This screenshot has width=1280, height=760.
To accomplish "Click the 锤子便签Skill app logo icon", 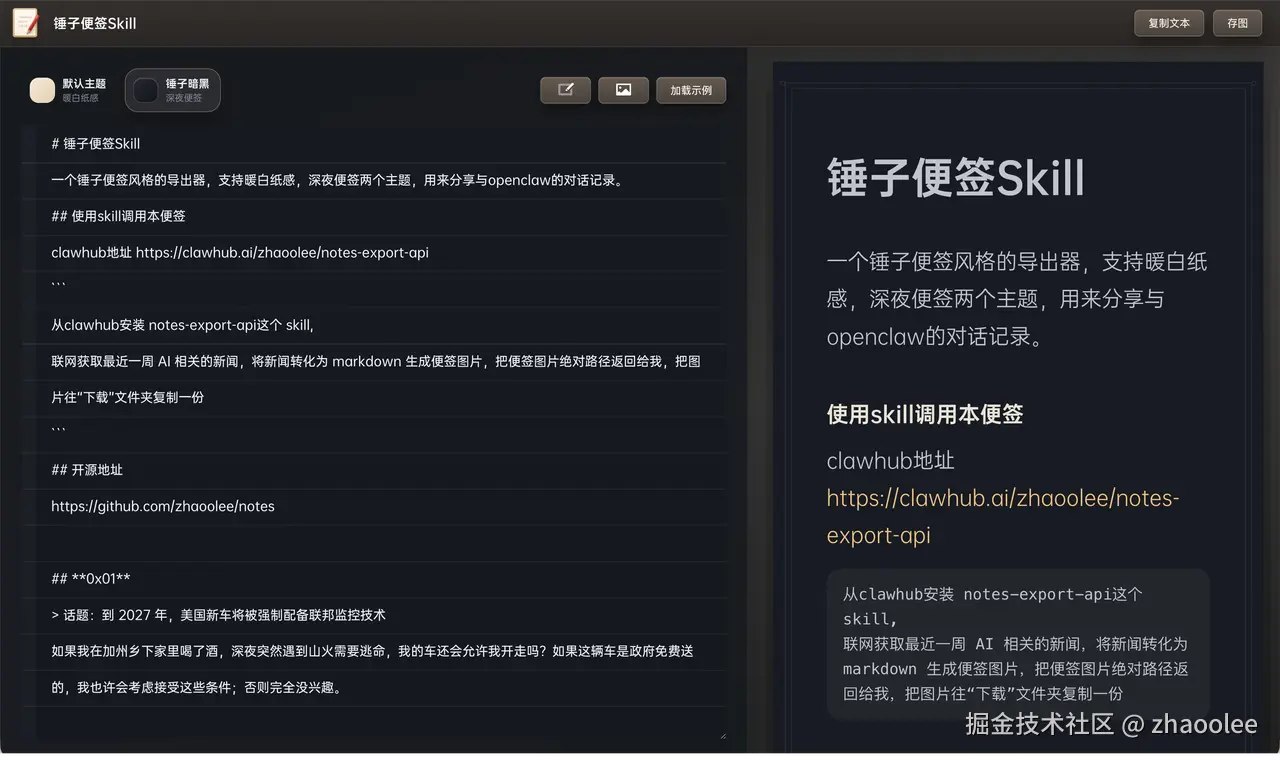I will (24, 22).
